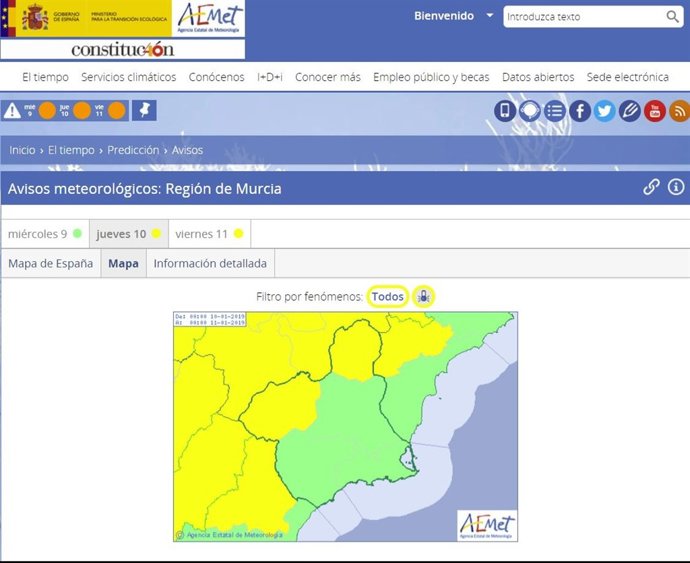Open the mobile apps icon
690x563 pixels.
[x=505, y=110]
